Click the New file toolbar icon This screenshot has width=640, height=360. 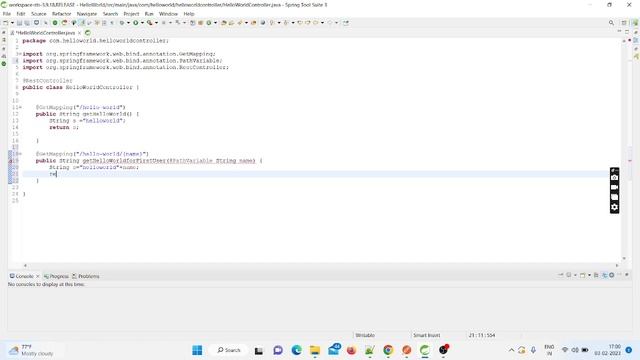[6, 23]
